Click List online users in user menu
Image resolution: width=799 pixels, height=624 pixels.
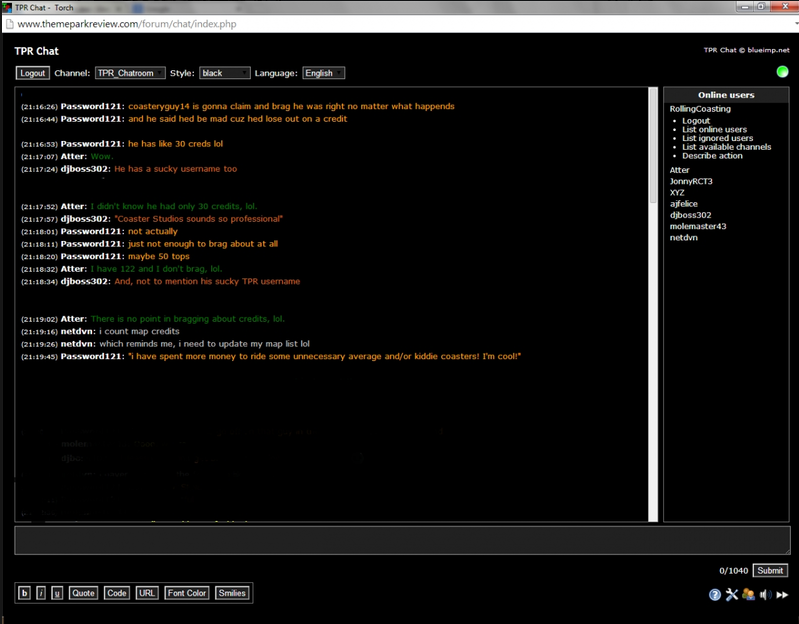pyautogui.click(x=714, y=130)
